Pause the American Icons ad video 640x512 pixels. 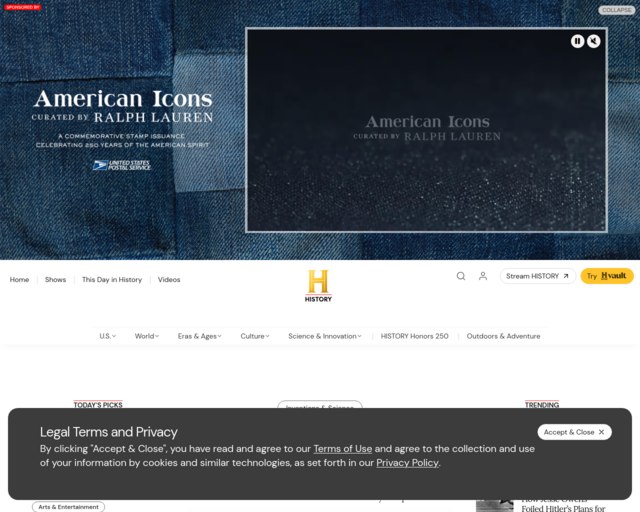[577, 41]
